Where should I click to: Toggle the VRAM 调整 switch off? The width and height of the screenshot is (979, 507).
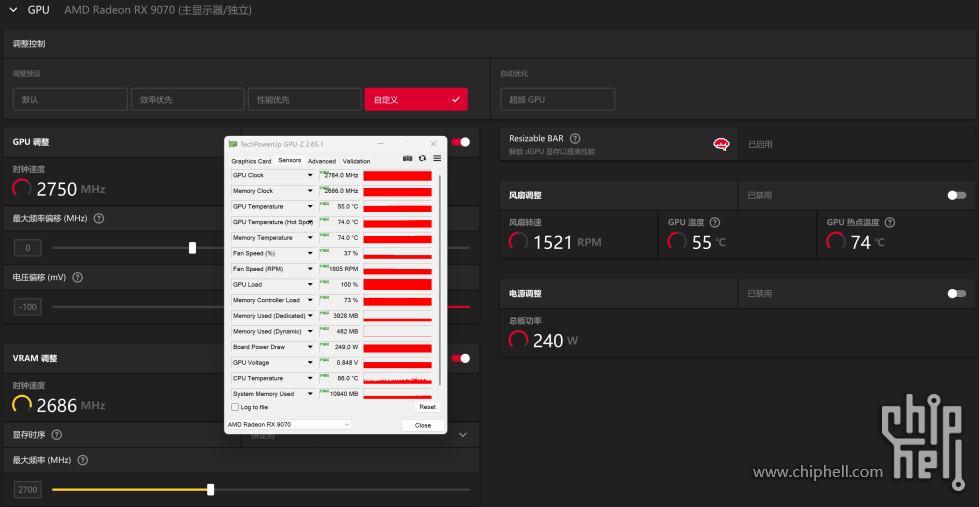click(x=461, y=358)
